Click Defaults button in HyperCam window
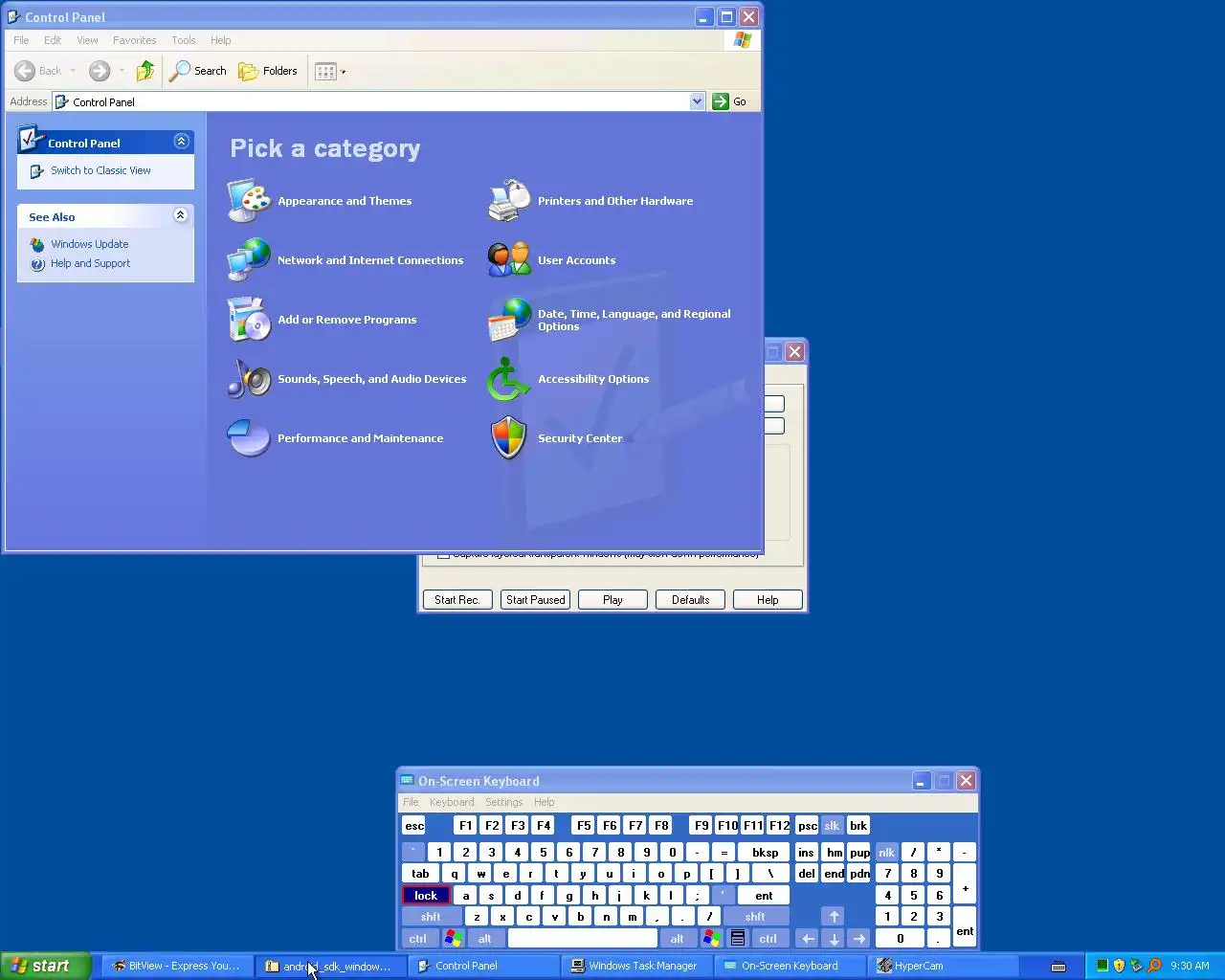The height and width of the screenshot is (980, 1225). pos(690,600)
